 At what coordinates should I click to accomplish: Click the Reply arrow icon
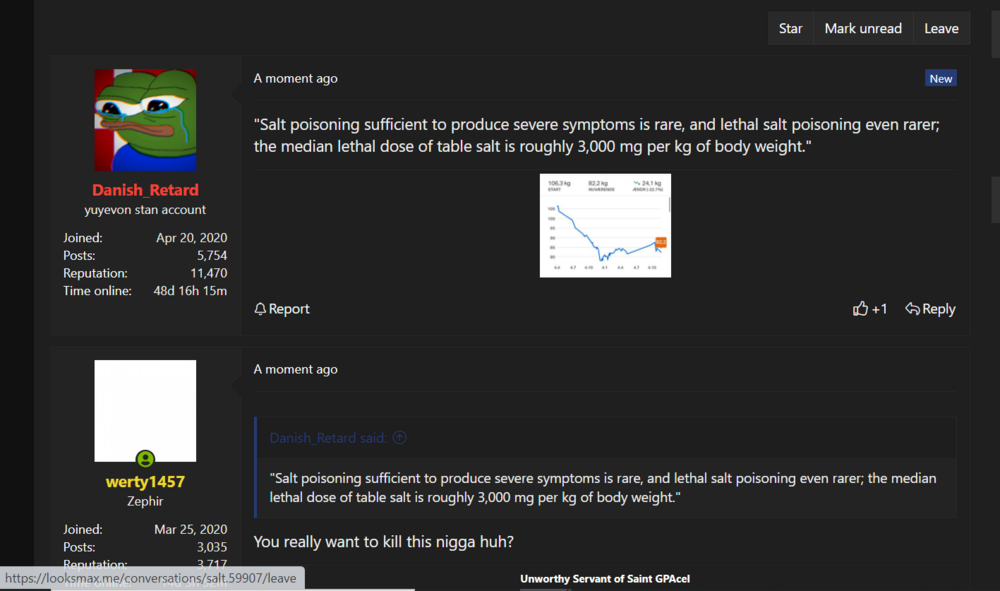tap(912, 309)
